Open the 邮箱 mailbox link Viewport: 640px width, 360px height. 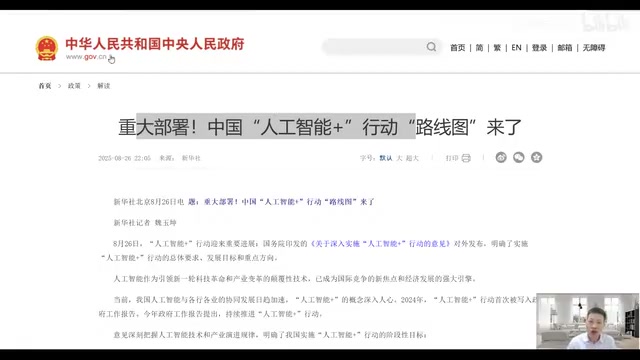(565, 48)
